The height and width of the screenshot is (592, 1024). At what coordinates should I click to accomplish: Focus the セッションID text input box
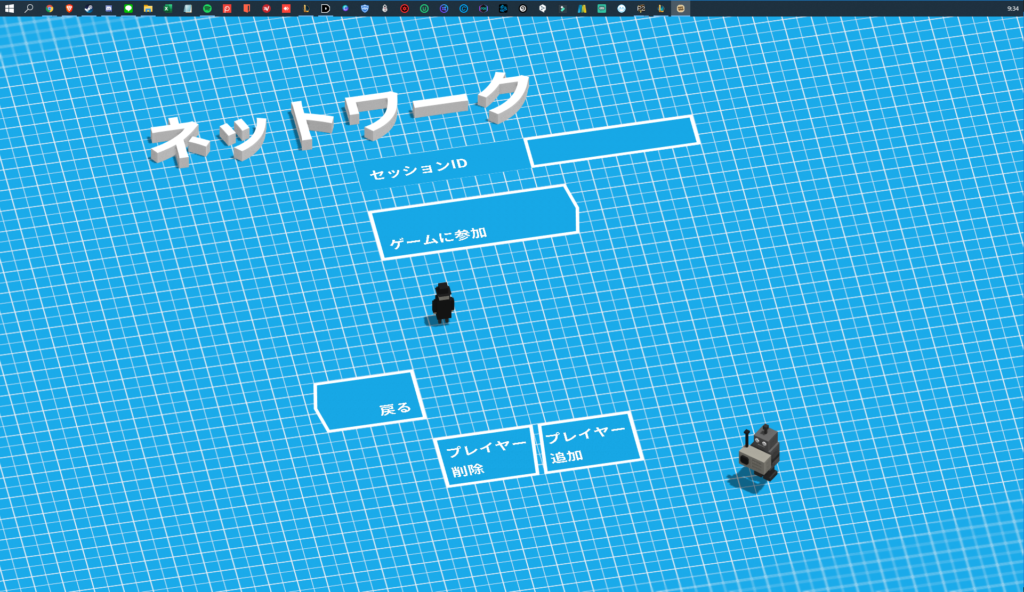point(612,141)
